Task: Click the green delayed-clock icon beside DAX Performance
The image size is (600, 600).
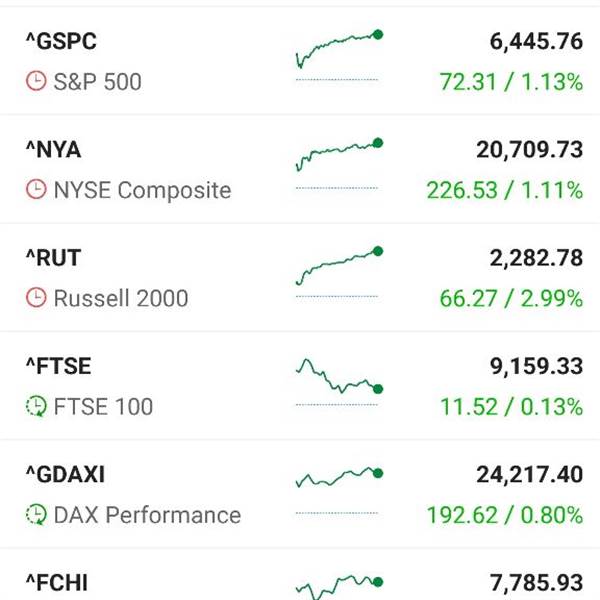Action: pos(36,514)
